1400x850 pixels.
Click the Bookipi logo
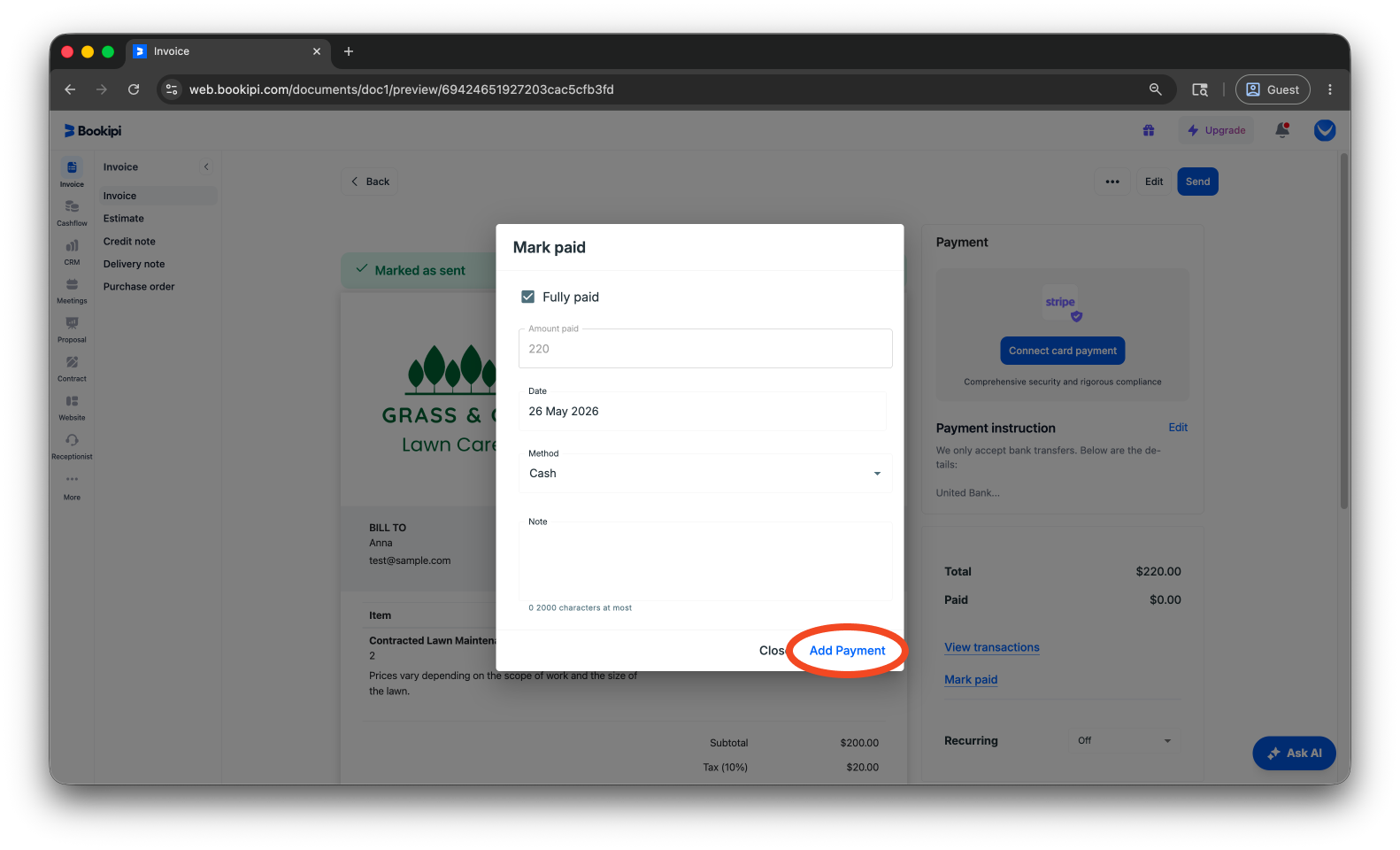click(x=93, y=131)
